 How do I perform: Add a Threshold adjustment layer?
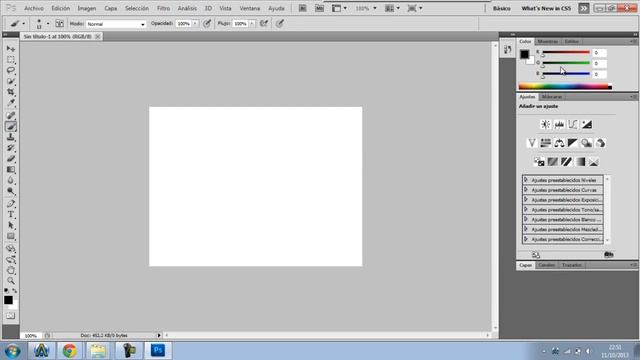[x=566, y=162]
